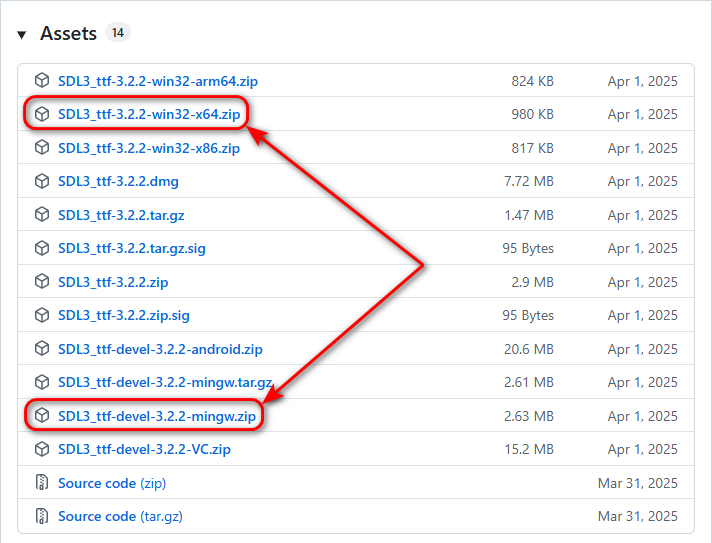
Task: Click Apr 1, 2025 date on win32-arm64.zip row
Action: click(643, 81)
